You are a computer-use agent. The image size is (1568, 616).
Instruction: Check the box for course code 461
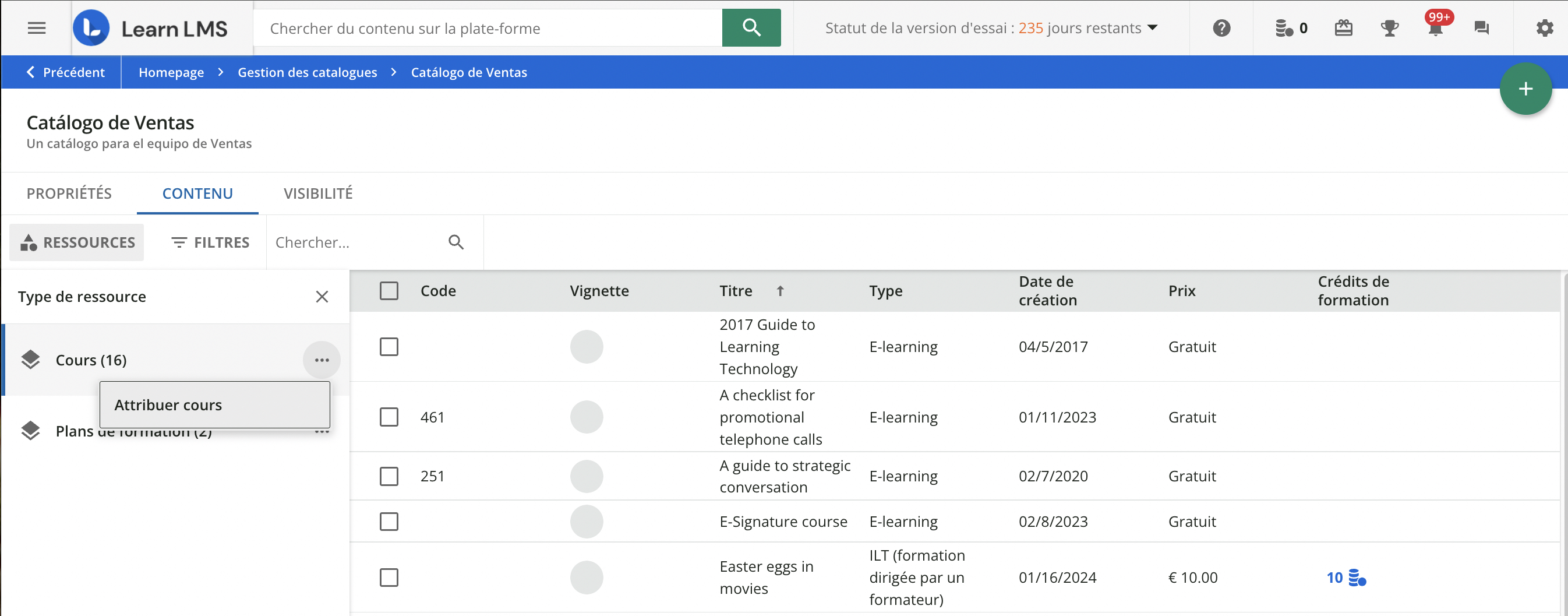(389, 417)
